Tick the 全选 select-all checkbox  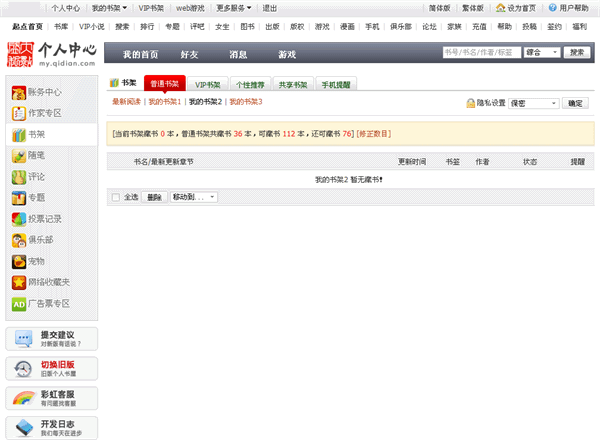pos(116,197)
